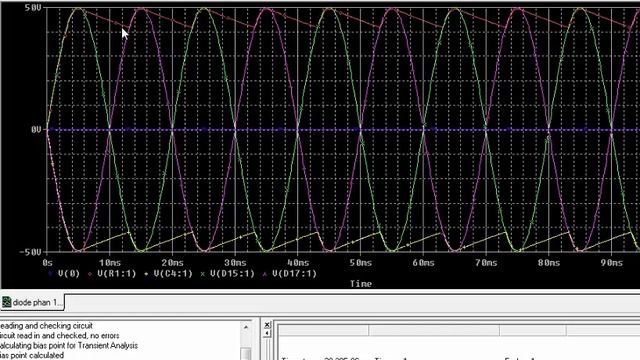Select the V(D15:1) trace legend entry
640x360 pixels.
[232, 273]
